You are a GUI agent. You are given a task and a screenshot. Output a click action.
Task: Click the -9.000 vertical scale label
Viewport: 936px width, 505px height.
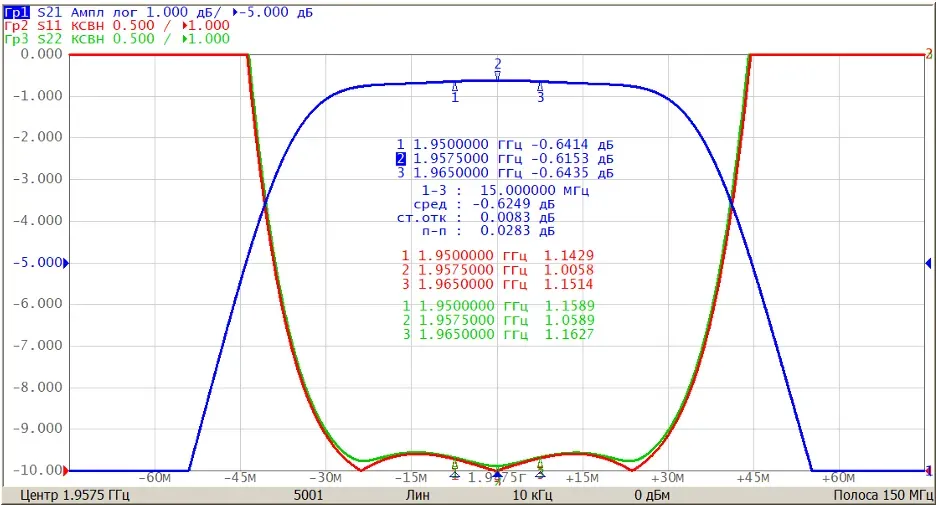(x=37, y=429)
